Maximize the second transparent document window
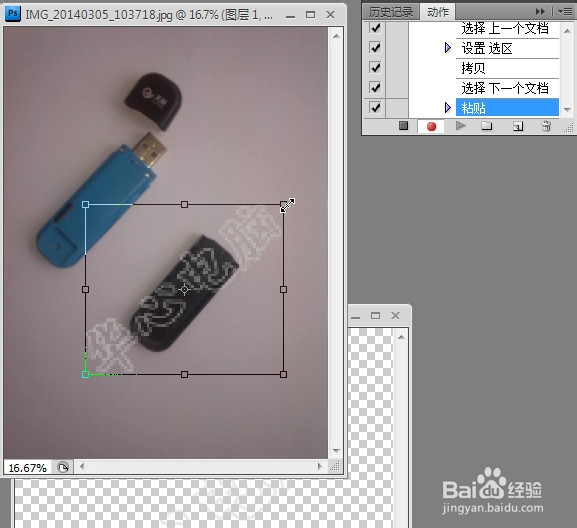Image resolution: width=577 pixels, height=528 pixels. pos(375,316)
